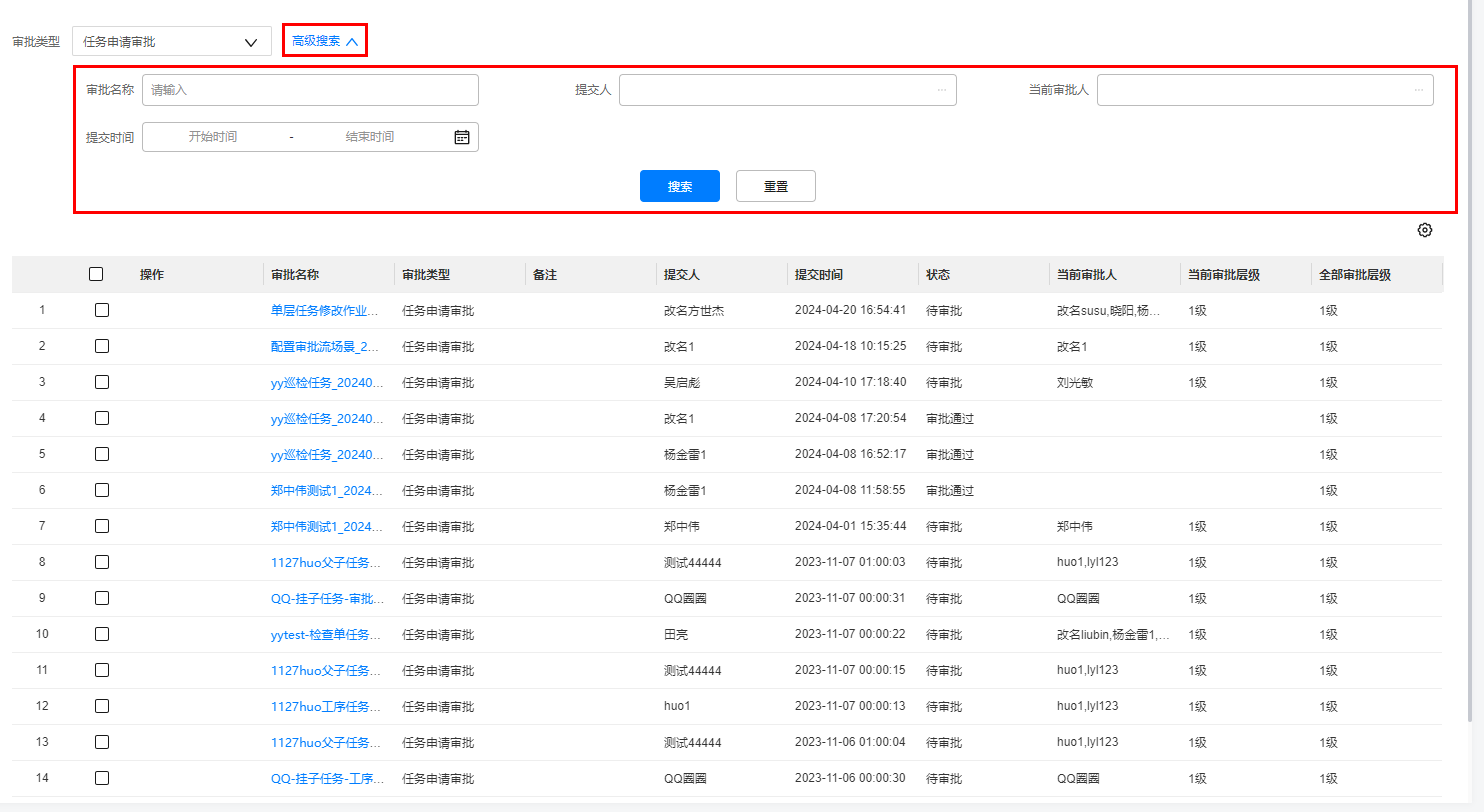Open the 审批类型 dropdown showing 任务申请审批
This screenshot has width=1484, height=812.
pyautogui.click(x=172, y=42)
